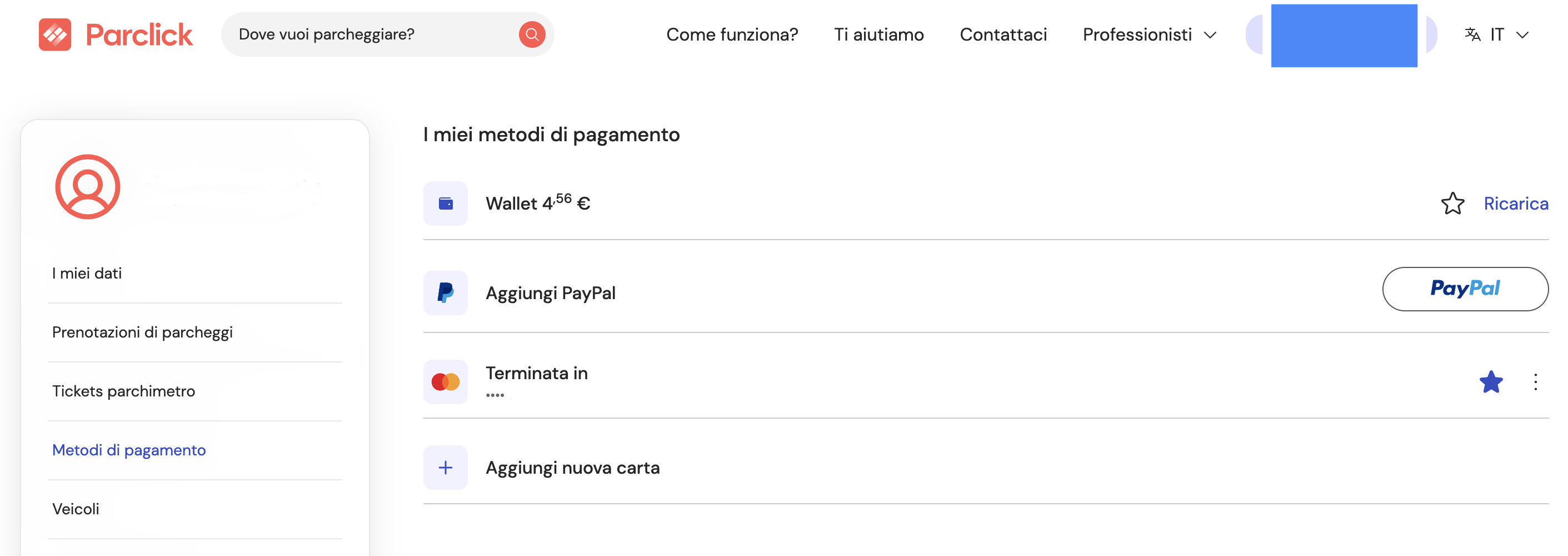Click the Wallet icon
The height and width of the screenshot is (556, 1568).
(446, 203)
